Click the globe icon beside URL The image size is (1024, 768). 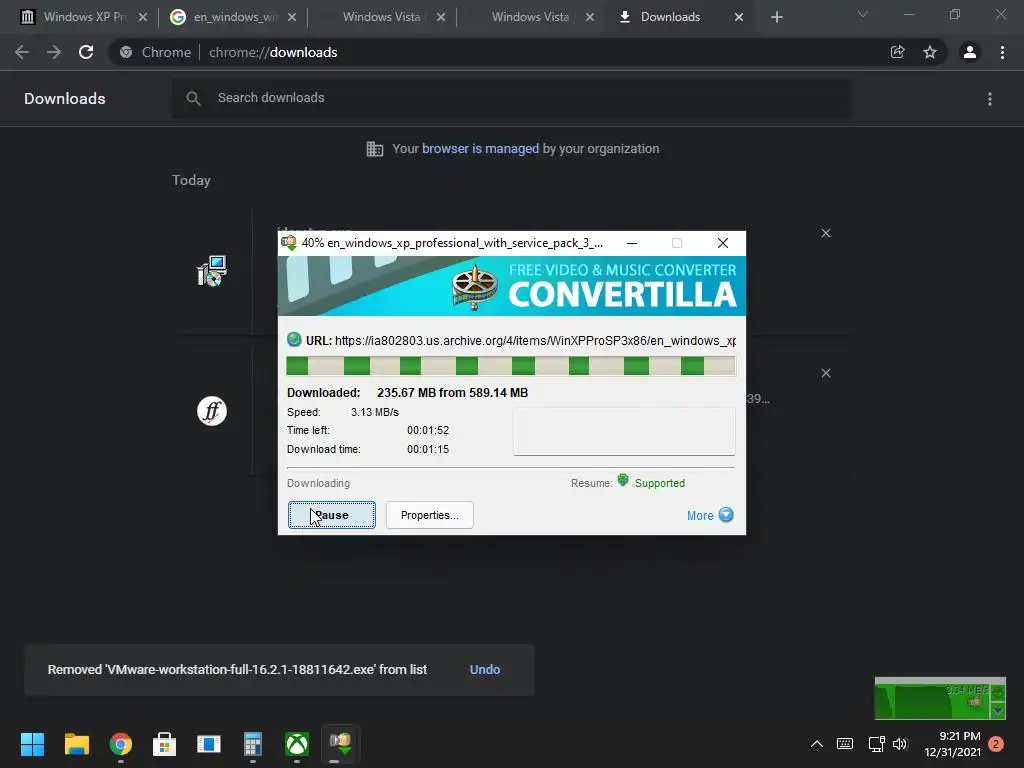tap(294, 340)
